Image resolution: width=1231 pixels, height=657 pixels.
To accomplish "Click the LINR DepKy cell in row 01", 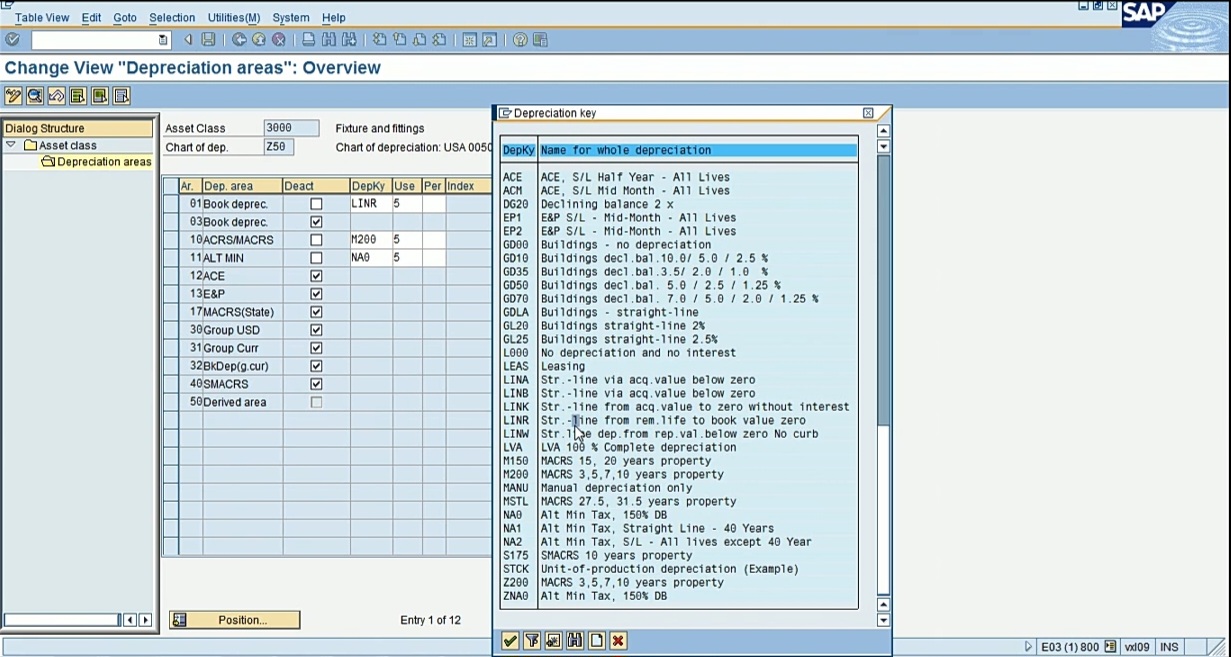I will pyautogui.click(x=370, y=204).
